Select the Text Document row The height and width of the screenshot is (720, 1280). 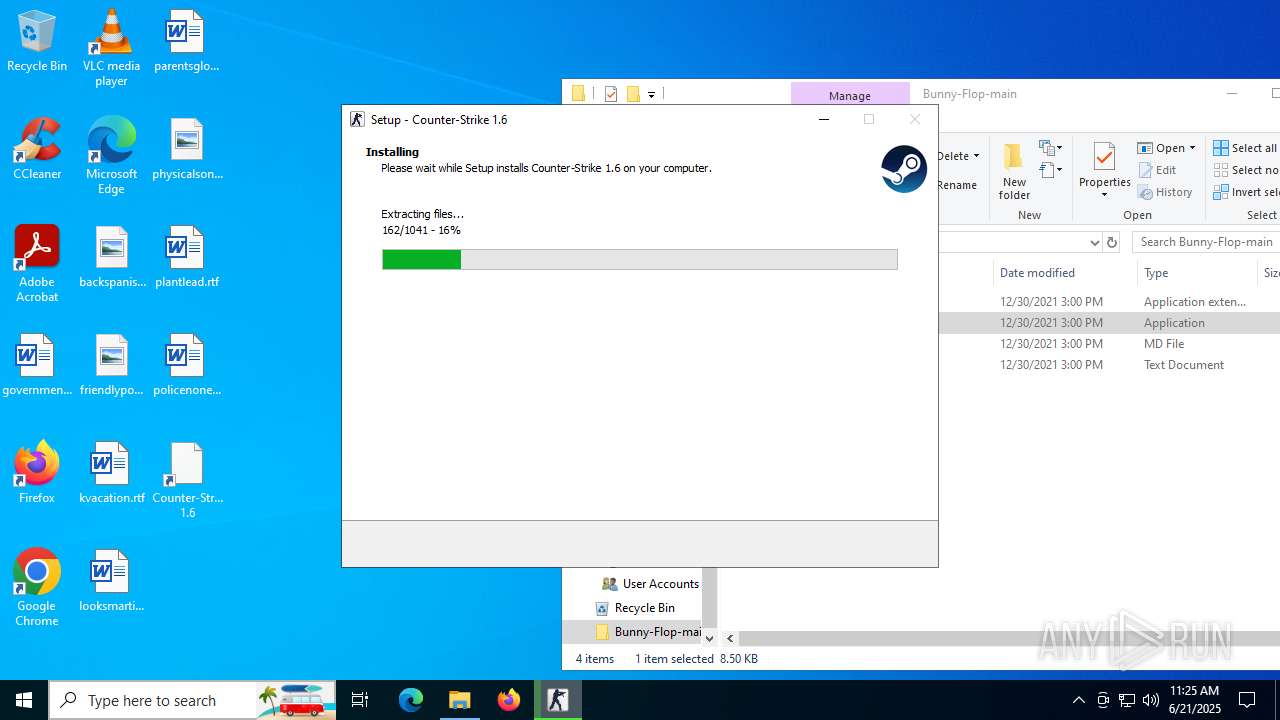[1110, 365]
